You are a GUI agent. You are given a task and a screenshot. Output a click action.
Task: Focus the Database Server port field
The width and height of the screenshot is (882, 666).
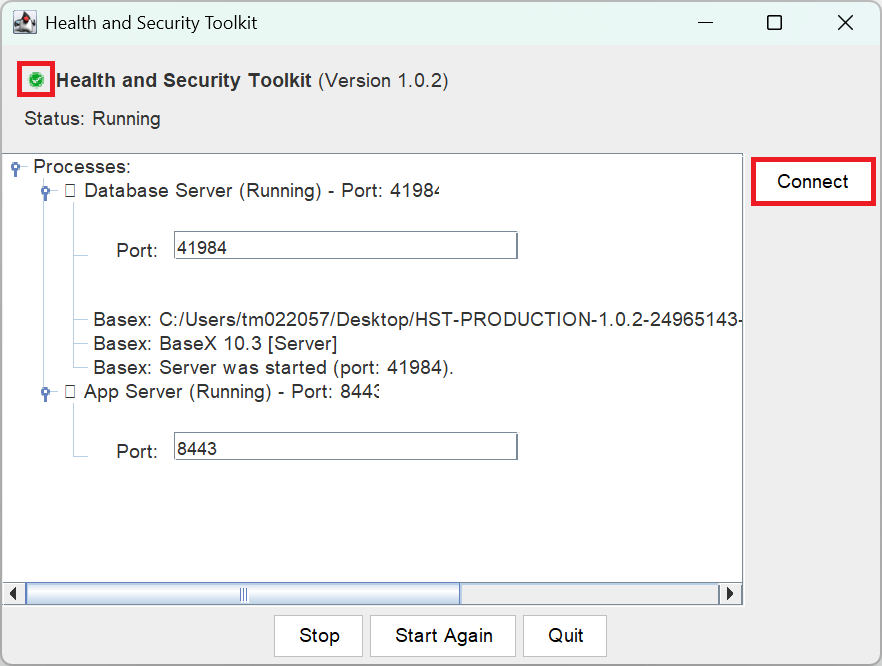tap(345, 246)
